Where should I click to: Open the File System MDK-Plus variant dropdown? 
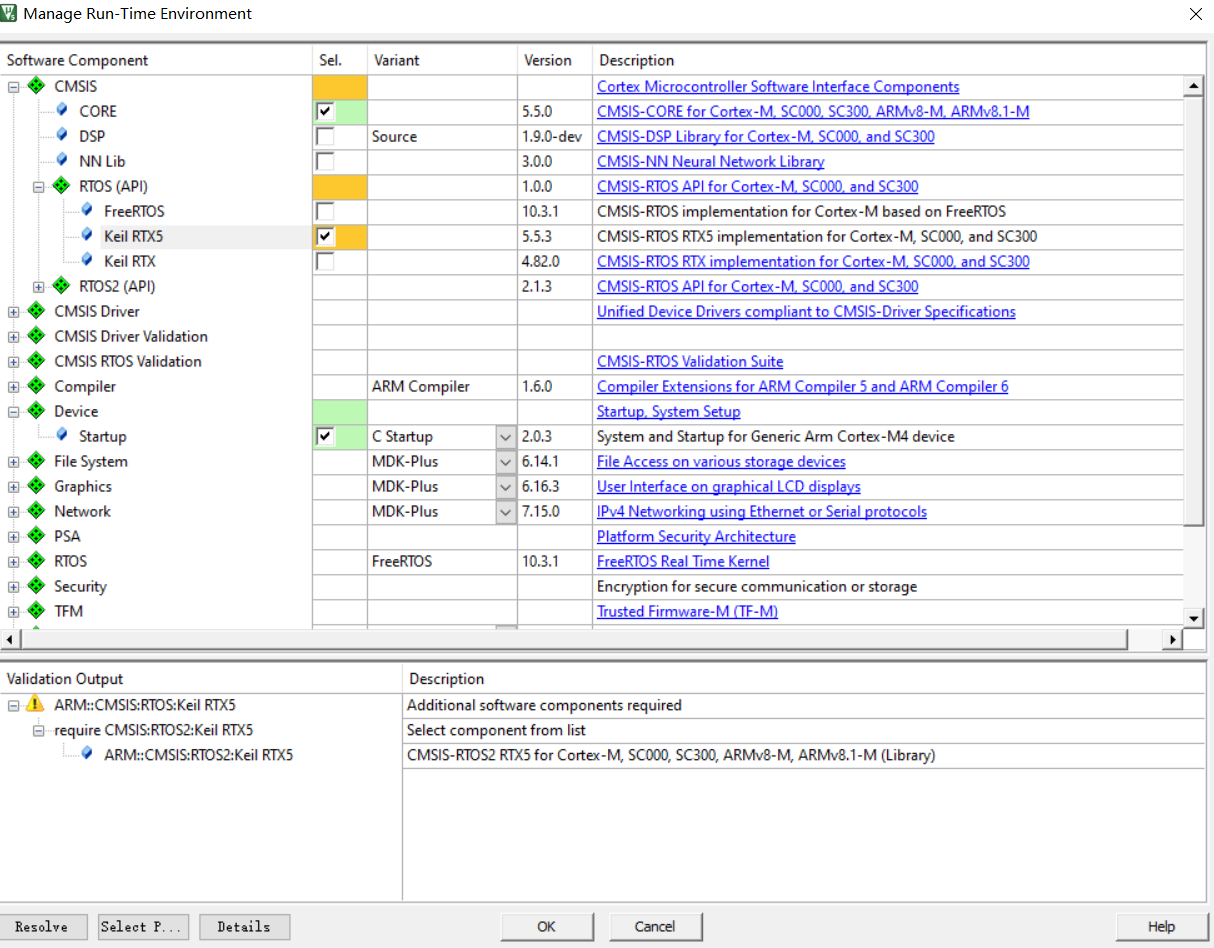(505, 462)
